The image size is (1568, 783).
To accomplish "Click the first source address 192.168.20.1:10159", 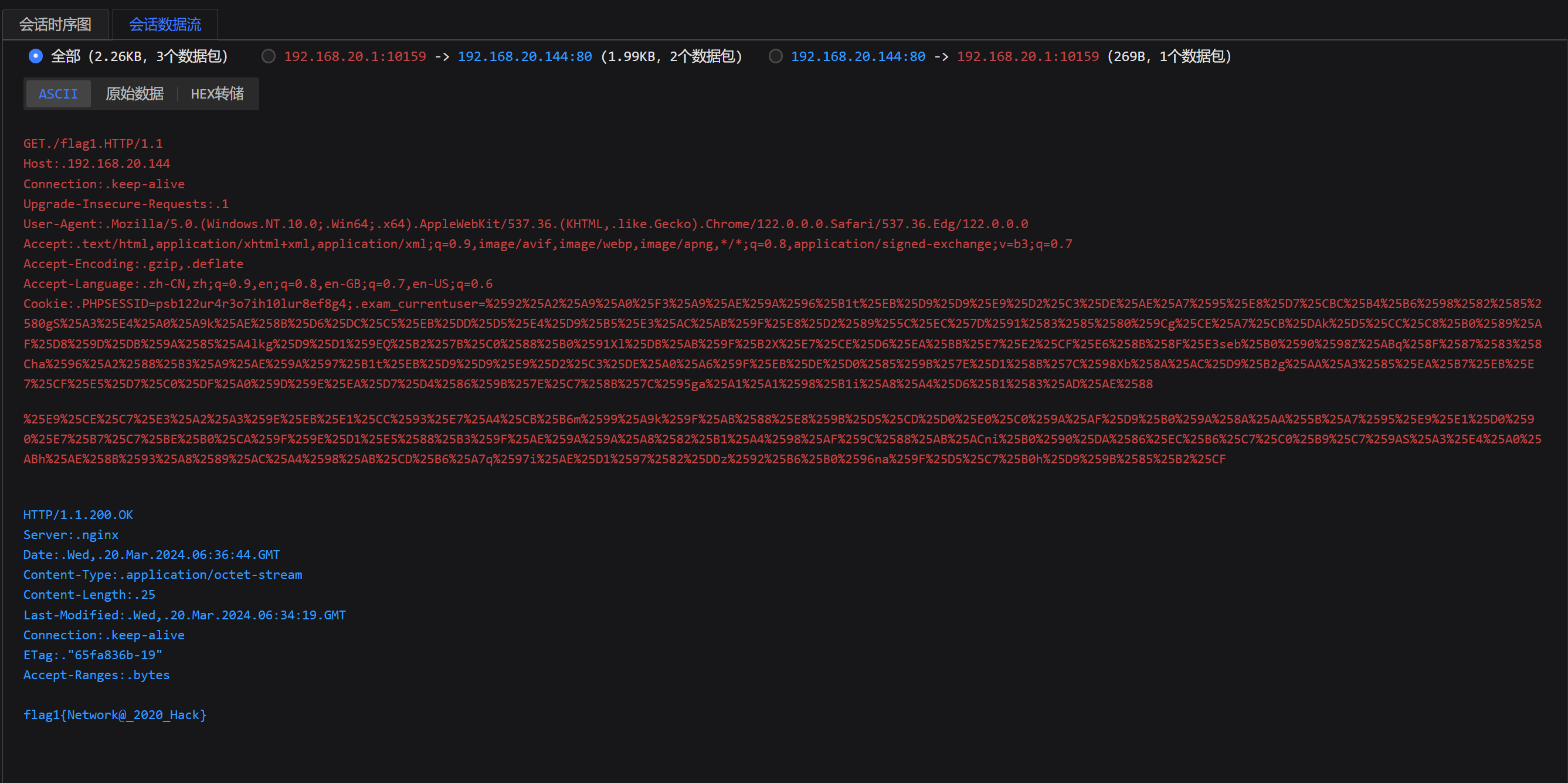I will tap(355, 57).
